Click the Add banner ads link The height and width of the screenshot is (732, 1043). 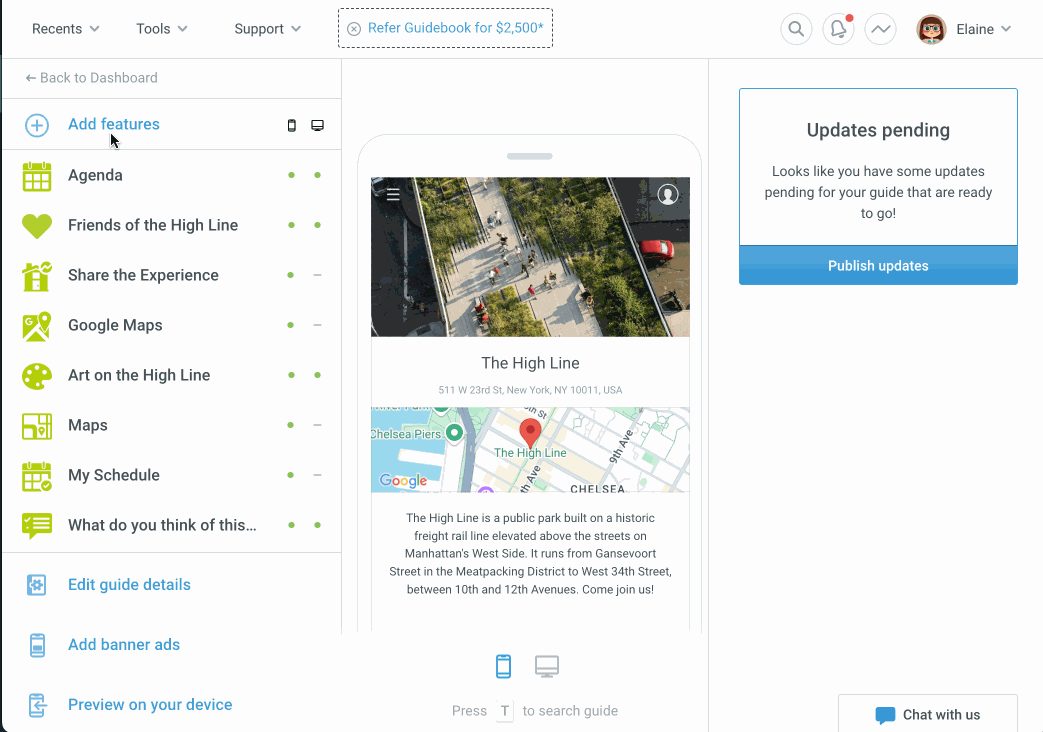[x=124, y=644]
